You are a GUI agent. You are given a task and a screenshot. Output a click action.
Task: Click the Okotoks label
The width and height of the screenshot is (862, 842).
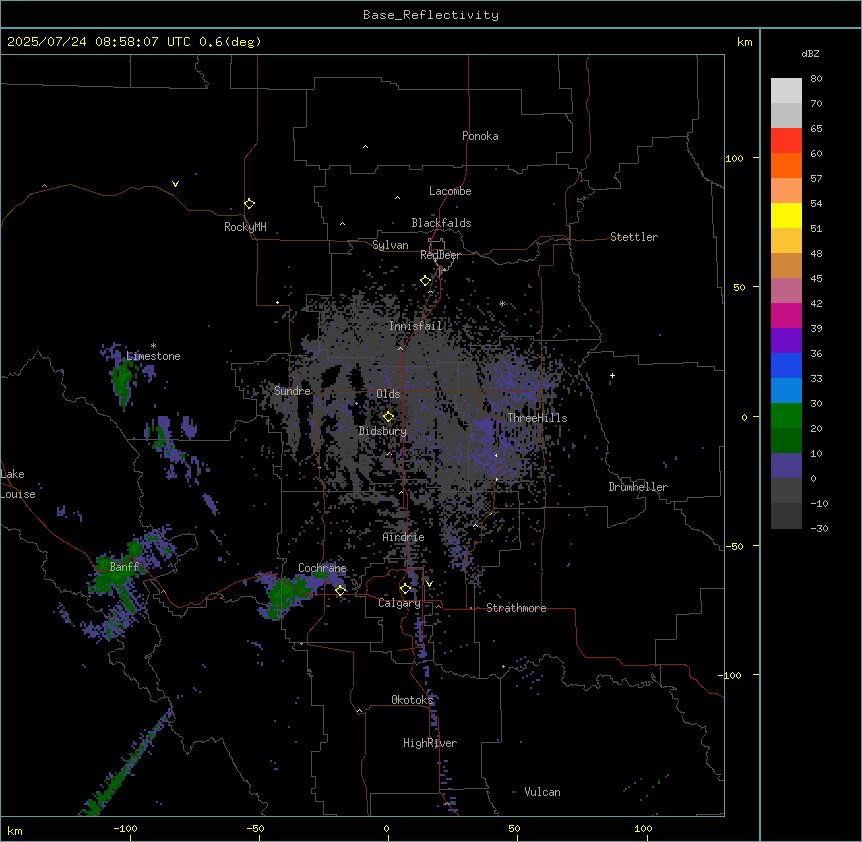click(412, 700)
